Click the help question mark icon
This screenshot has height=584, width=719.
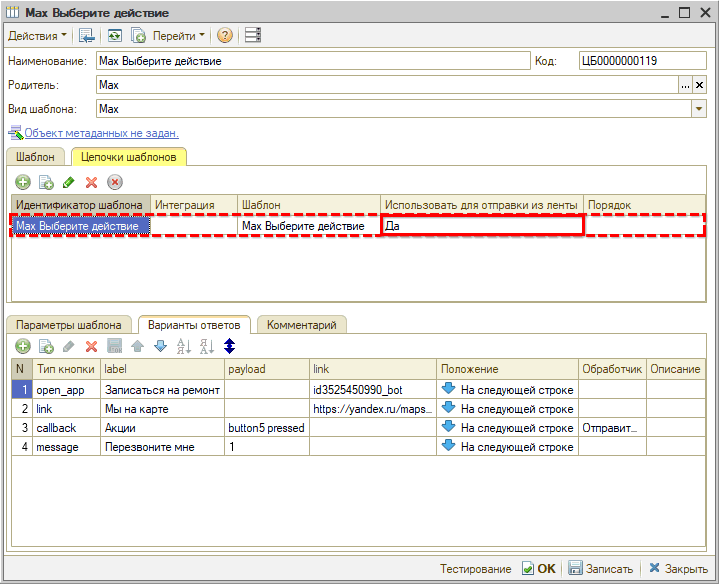(x=225, y=35)
